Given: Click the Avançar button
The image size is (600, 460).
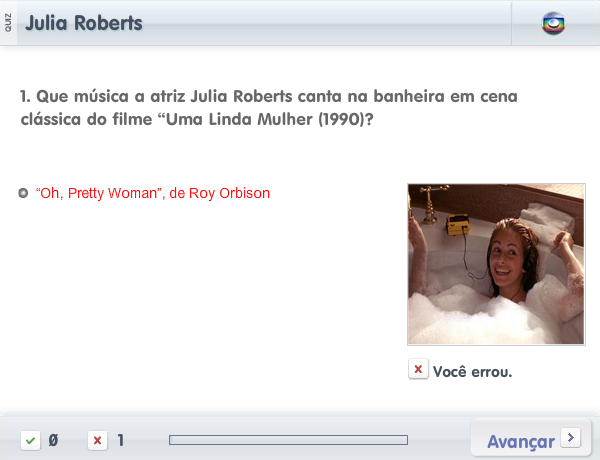Looking at the screenshot, I should coord(531,439).
